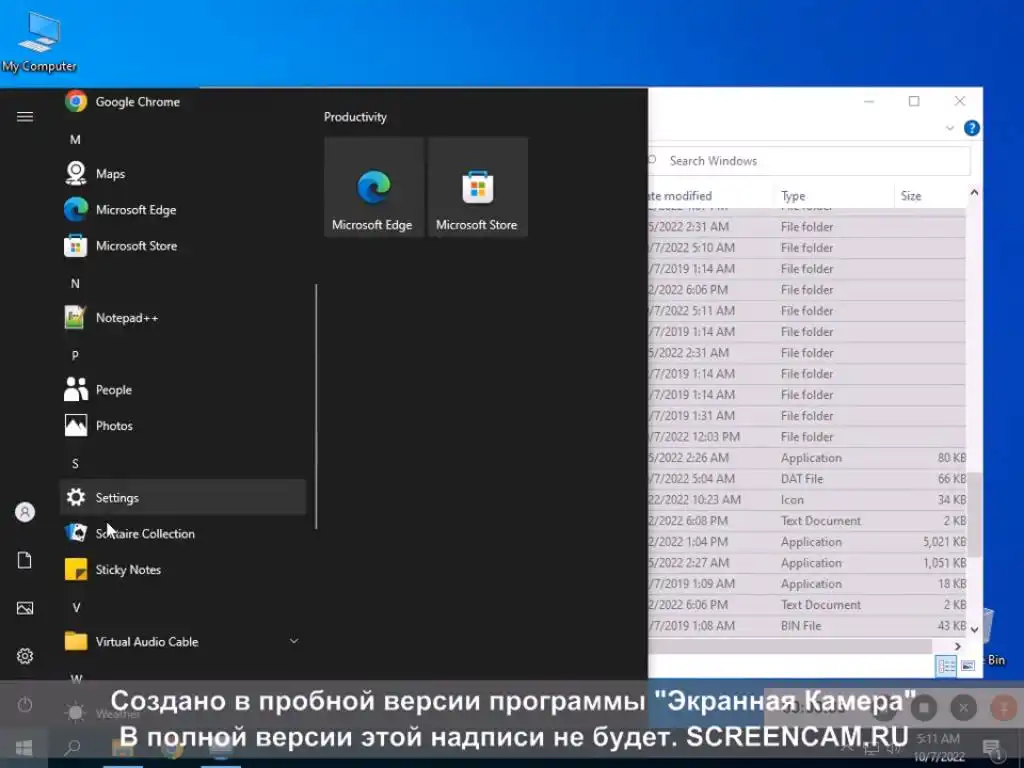Jump to letter P in the app list
This screenshot has width=1024, height=768.
coord(75,355)
